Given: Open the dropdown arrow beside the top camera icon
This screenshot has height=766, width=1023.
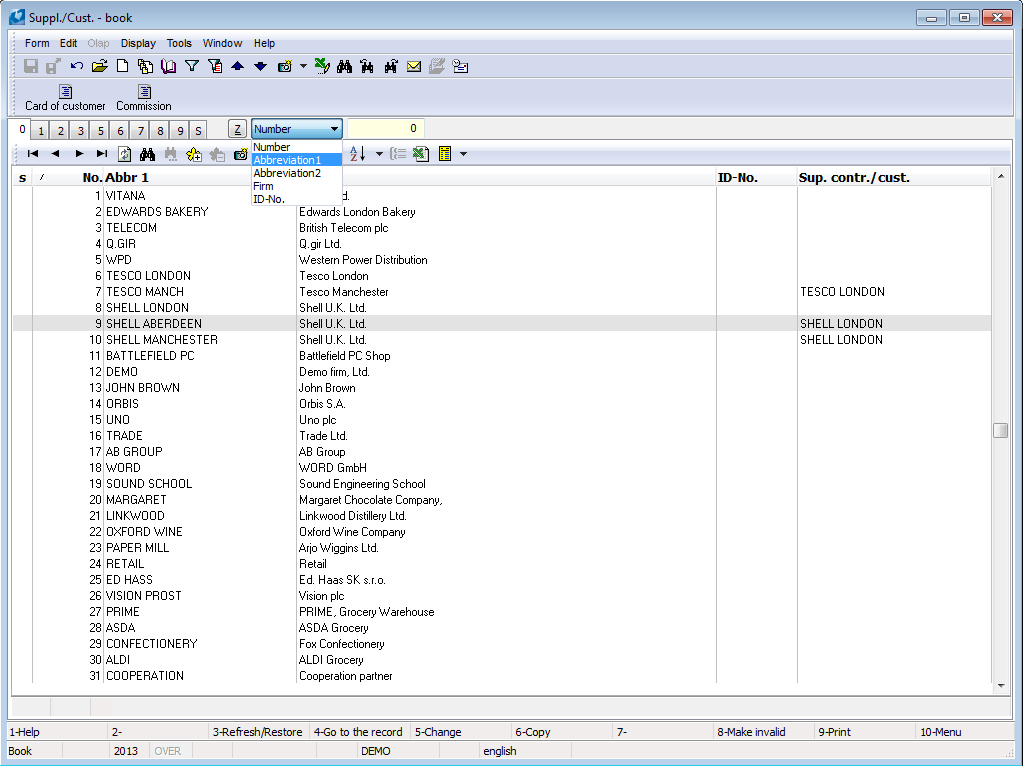Looking at the screenshot, I should (303, 66).
